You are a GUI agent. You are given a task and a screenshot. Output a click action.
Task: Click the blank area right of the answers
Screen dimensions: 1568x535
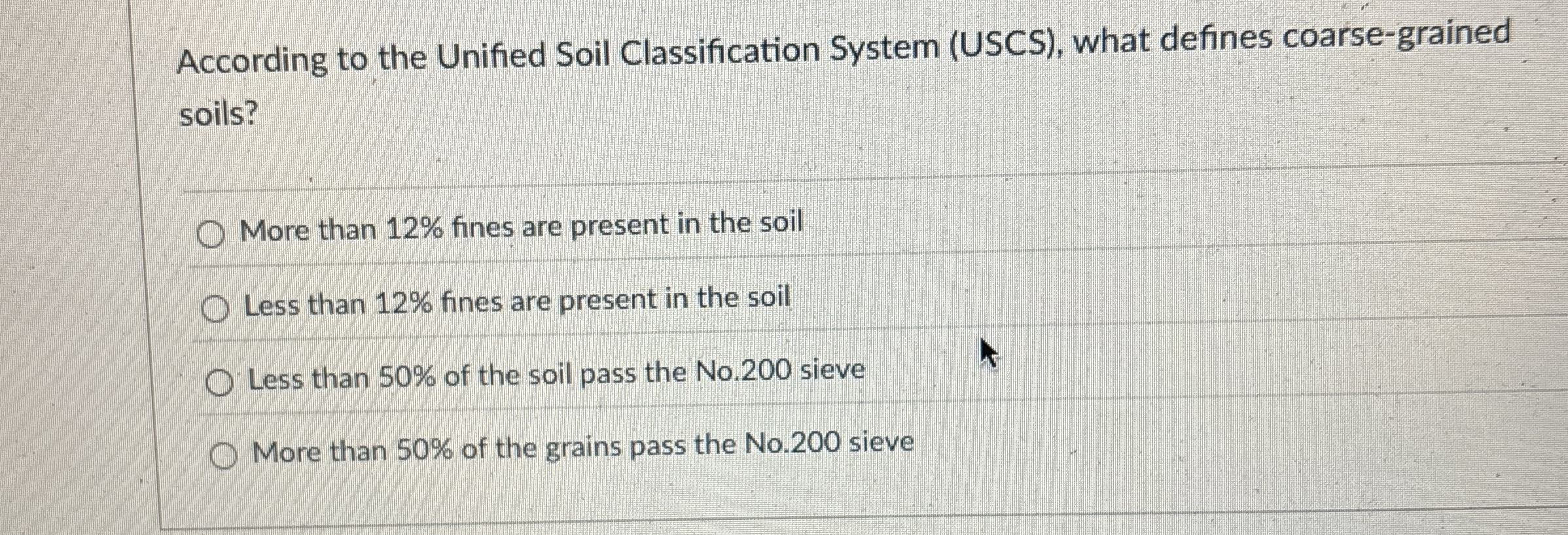1243,327
